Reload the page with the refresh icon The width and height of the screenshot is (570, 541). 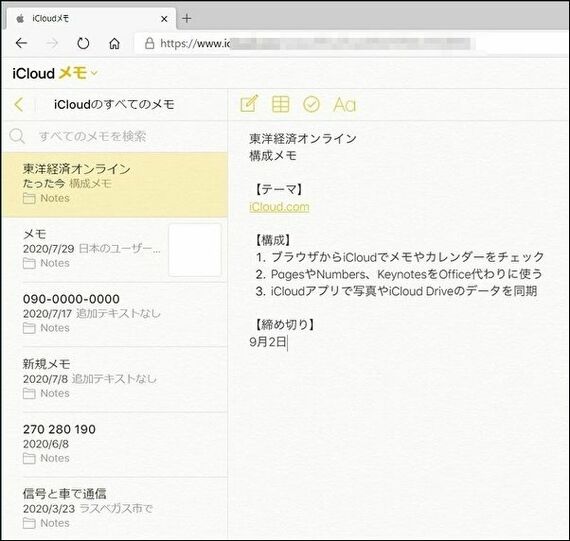coord(83,44)
